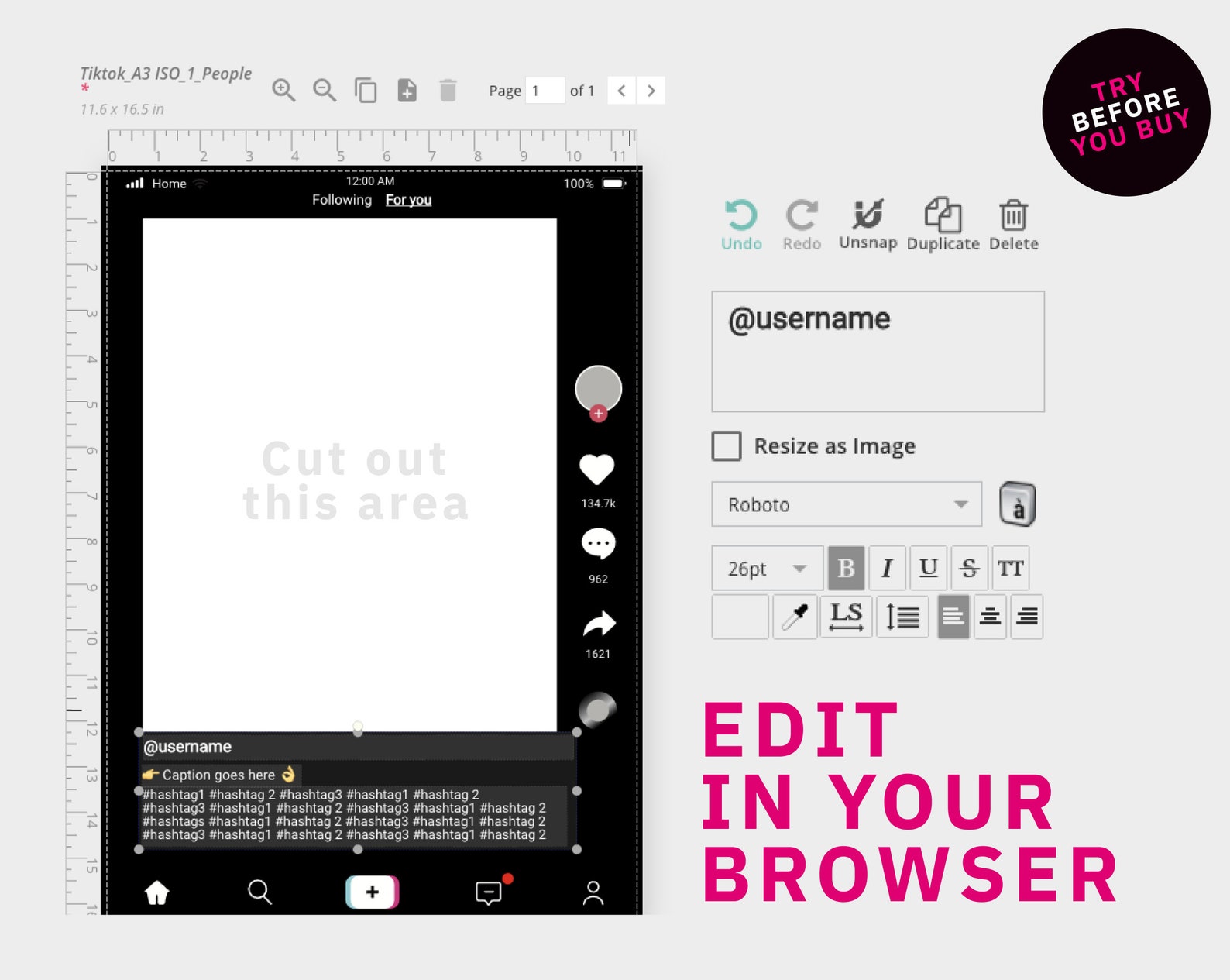Image resolution: width=1230 pixels, height=980 pixels.
Task: Align text right
Action: pos(1026,617)
